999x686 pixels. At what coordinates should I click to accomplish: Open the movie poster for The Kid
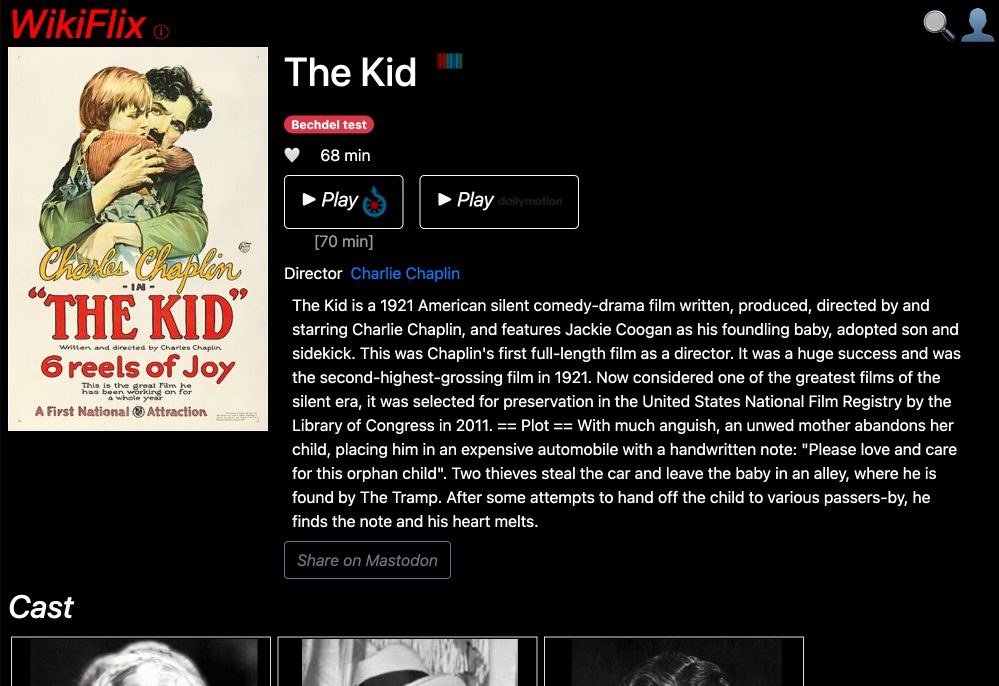click(137, 237)
